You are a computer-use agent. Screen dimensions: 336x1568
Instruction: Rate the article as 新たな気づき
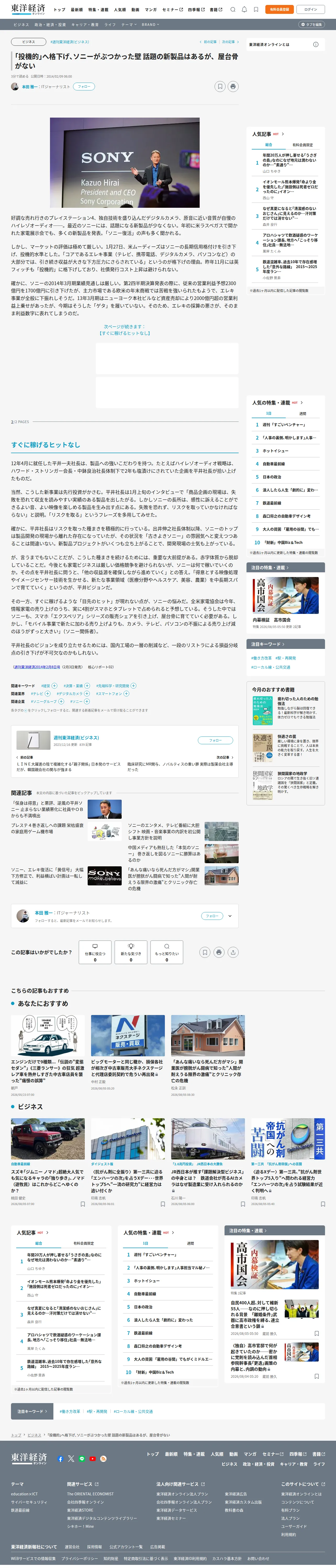[131, 953]
